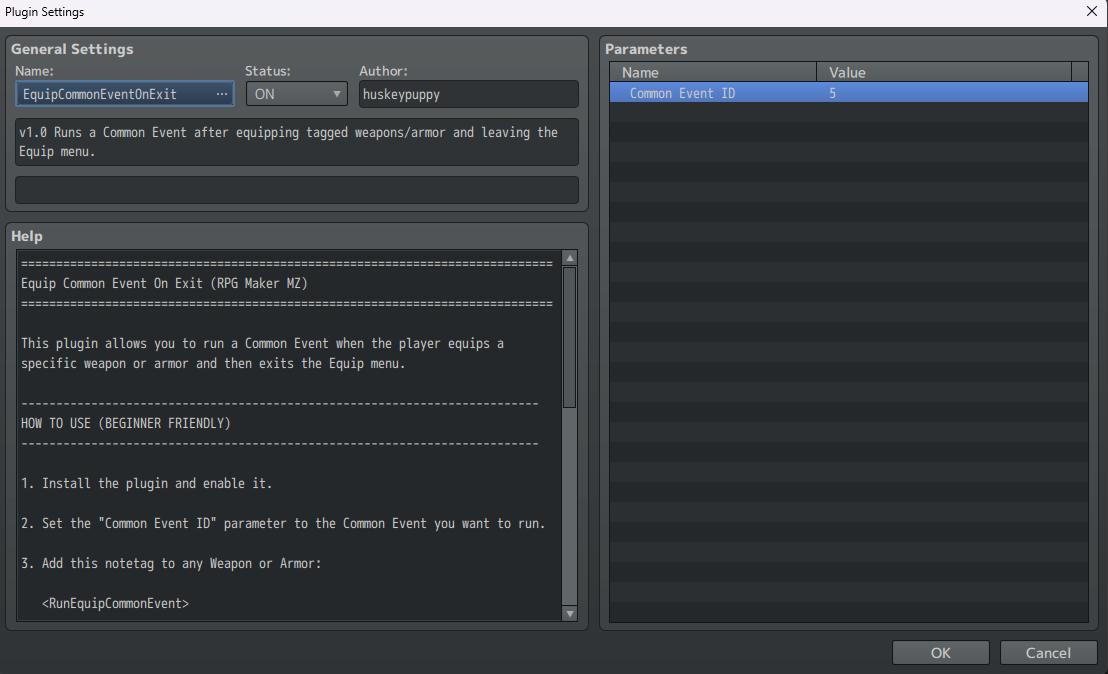The width and height of the screenshot is (1108, 674).
Task: Click help line '2. Set the "Common Event ID"'
Action: coord(283,524)
